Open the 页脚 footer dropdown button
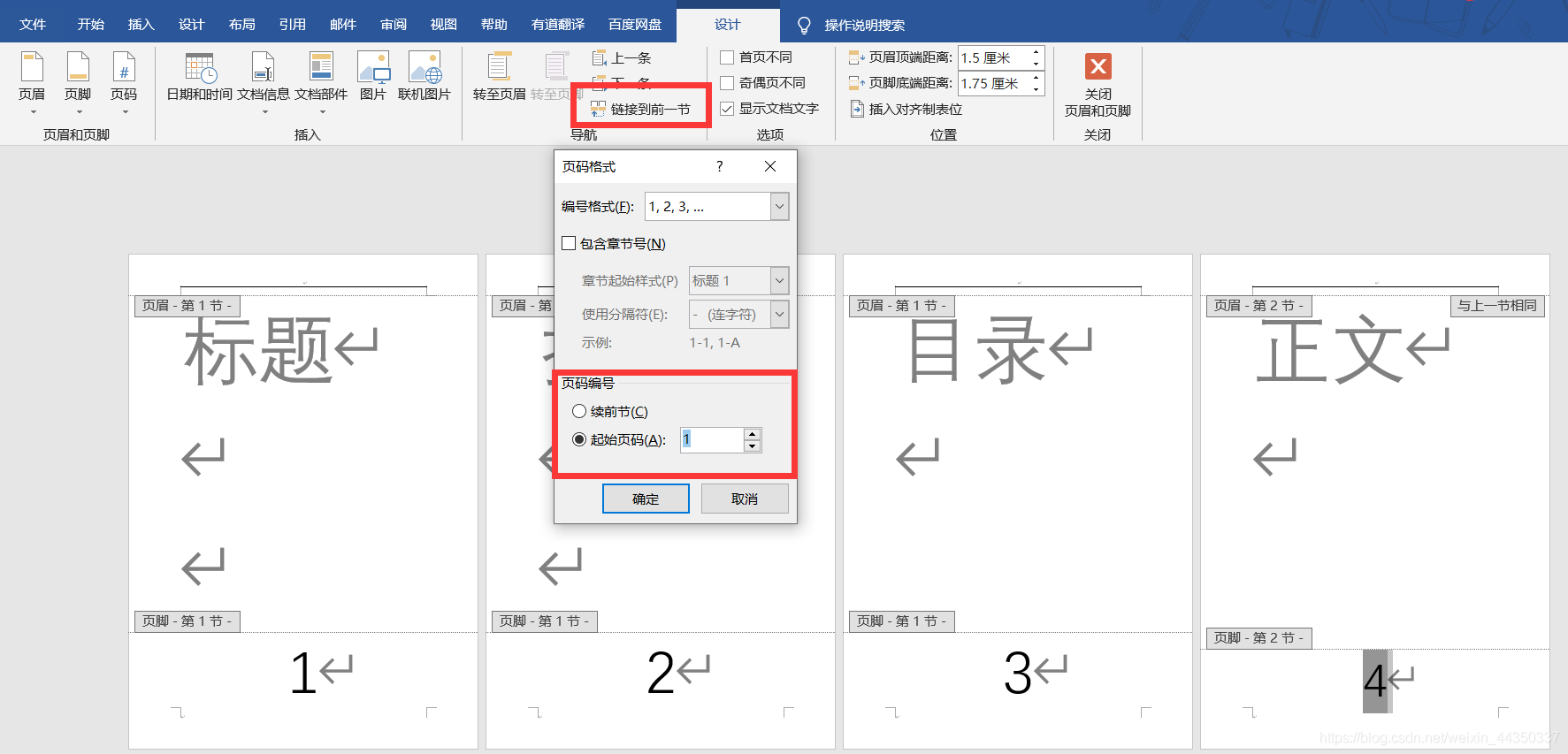The image size is (1568, 754). 78,82
